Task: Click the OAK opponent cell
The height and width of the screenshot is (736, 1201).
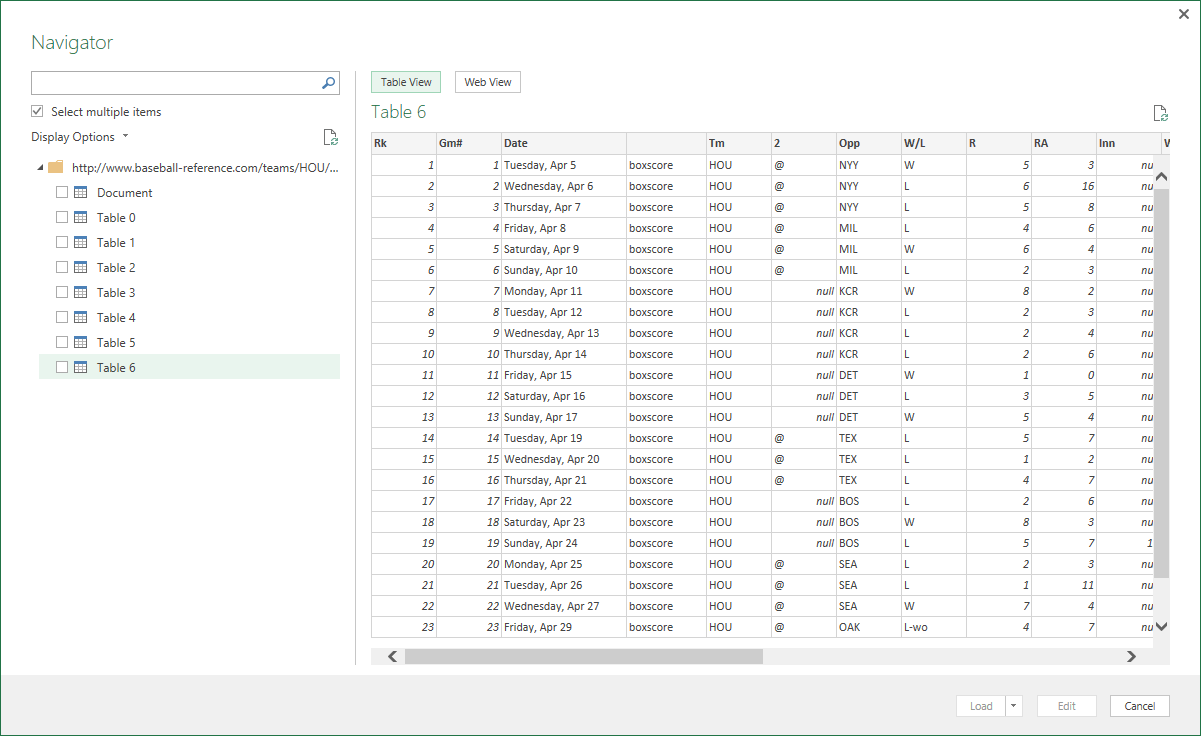Action: (869, 627)
